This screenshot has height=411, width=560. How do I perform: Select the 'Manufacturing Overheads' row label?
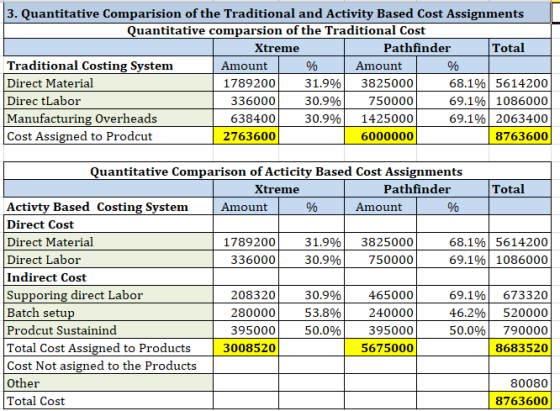tap(109, 118)
